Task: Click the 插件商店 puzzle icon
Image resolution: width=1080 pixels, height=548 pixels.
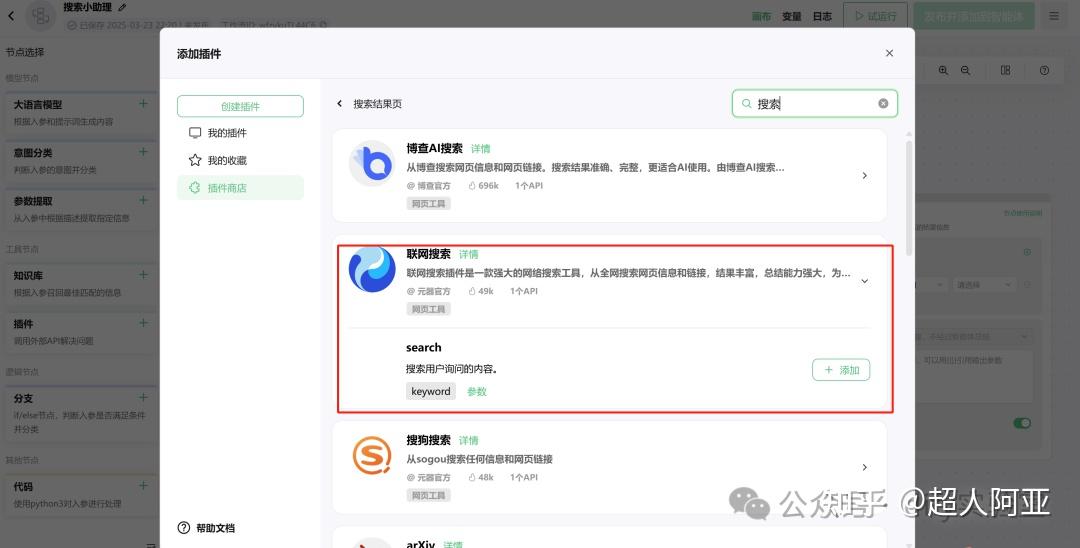Action: 195,188
